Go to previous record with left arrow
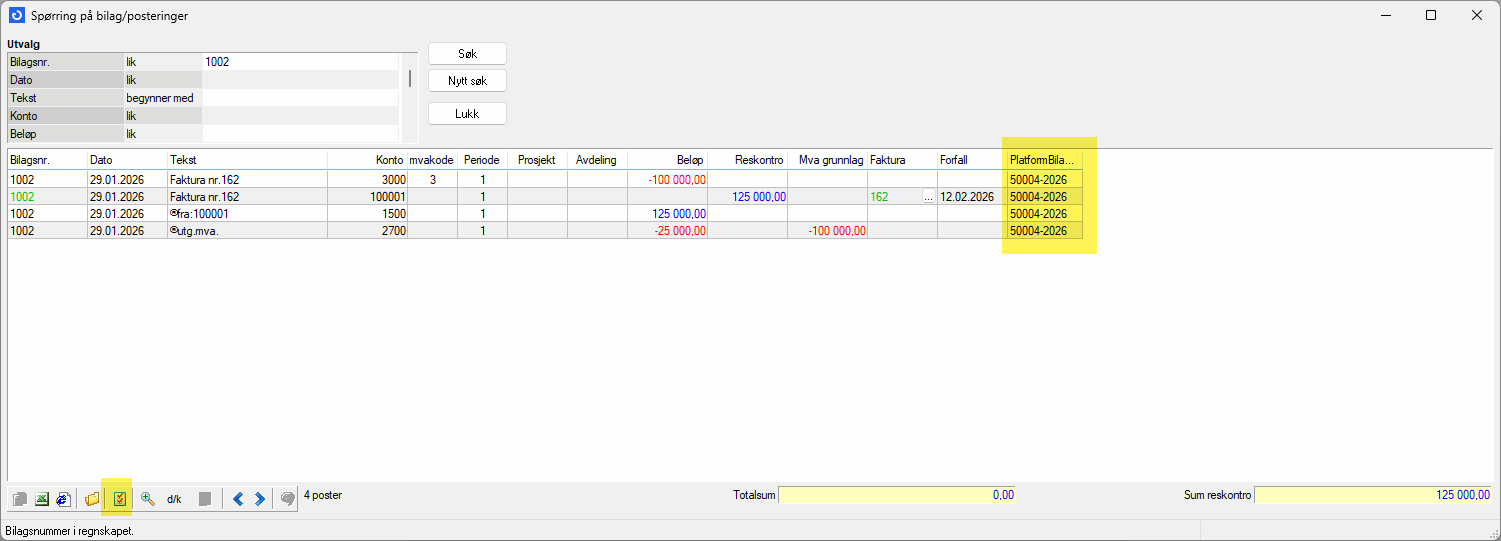This screenshot has width=1501, height=541. [x=237, y=499]
